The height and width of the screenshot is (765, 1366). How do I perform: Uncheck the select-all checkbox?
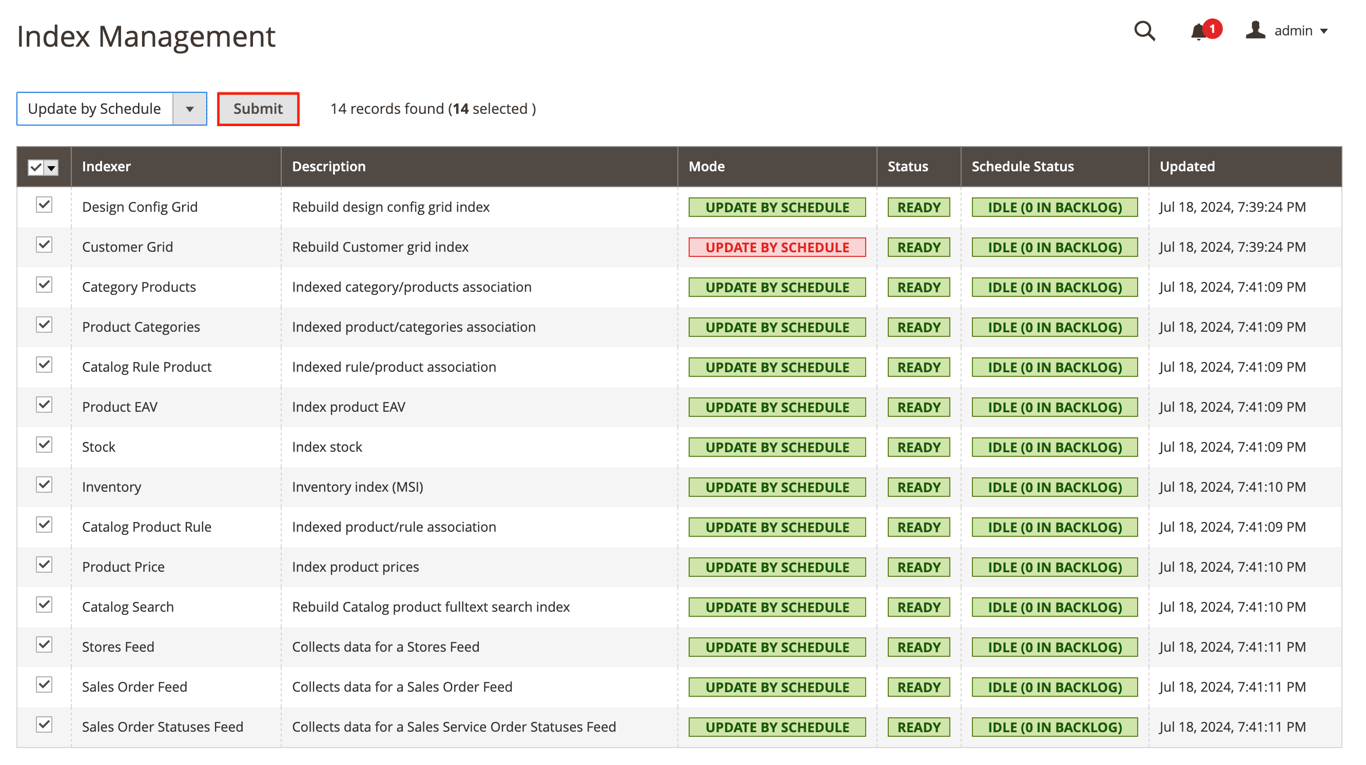point(38,167)
